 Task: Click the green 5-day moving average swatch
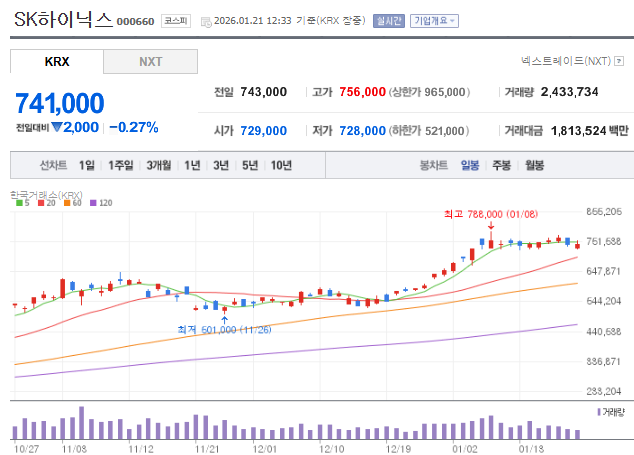(19, 203)
